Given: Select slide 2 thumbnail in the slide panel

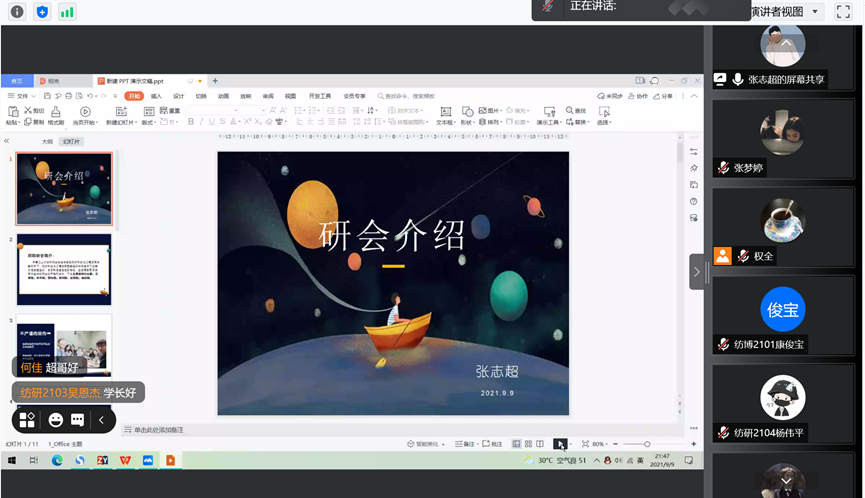Looking at the screenshot, I should 64,269.
